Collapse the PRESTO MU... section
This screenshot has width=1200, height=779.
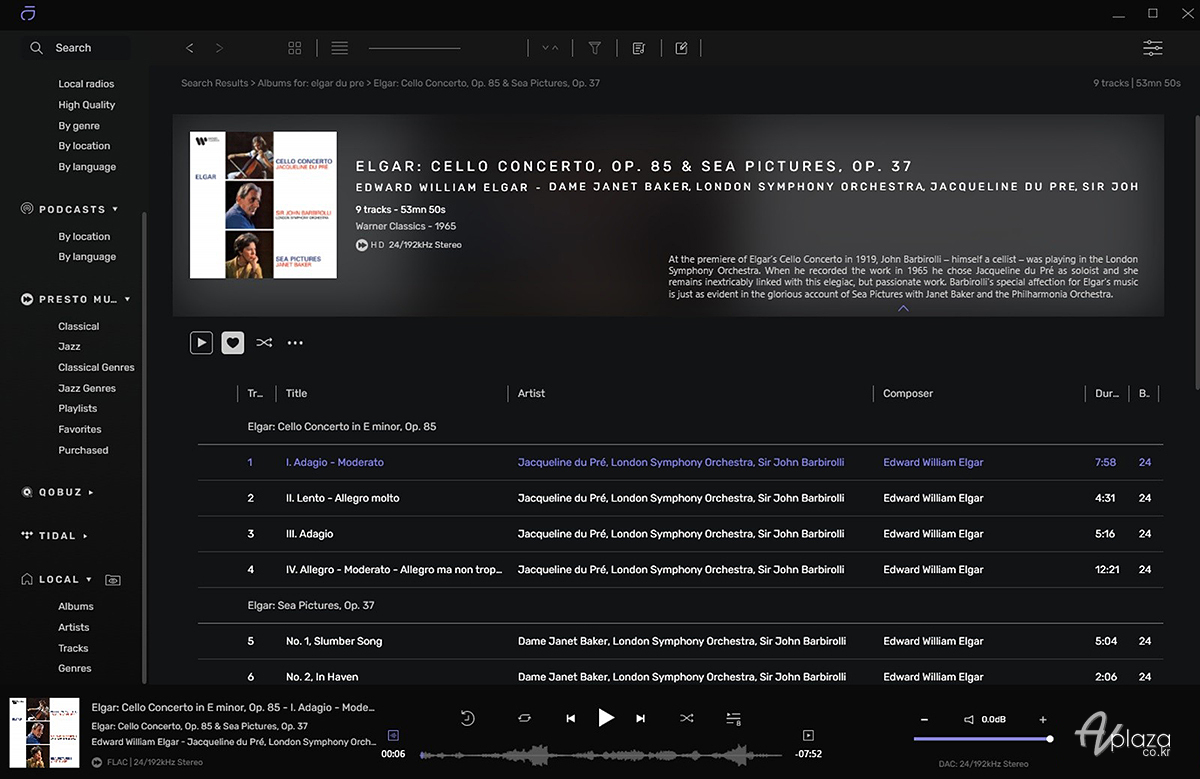click(127, 299)
